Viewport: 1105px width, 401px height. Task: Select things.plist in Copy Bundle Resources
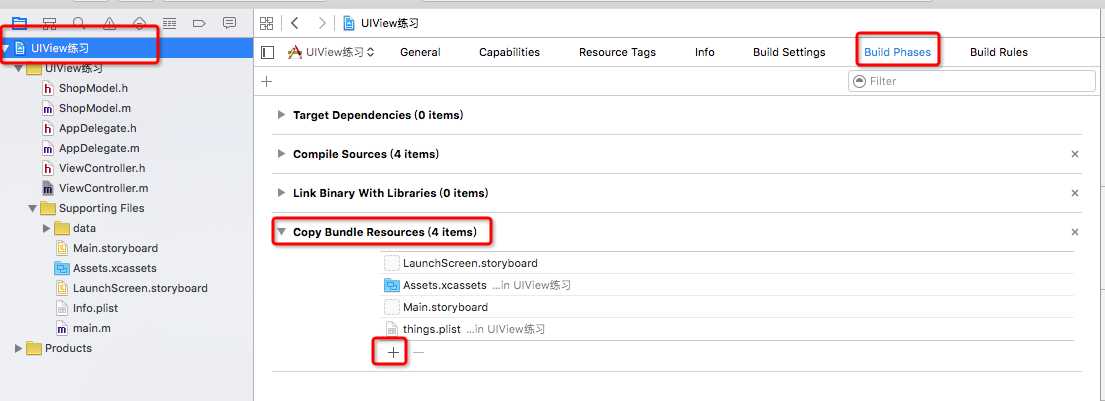(728, 329)
